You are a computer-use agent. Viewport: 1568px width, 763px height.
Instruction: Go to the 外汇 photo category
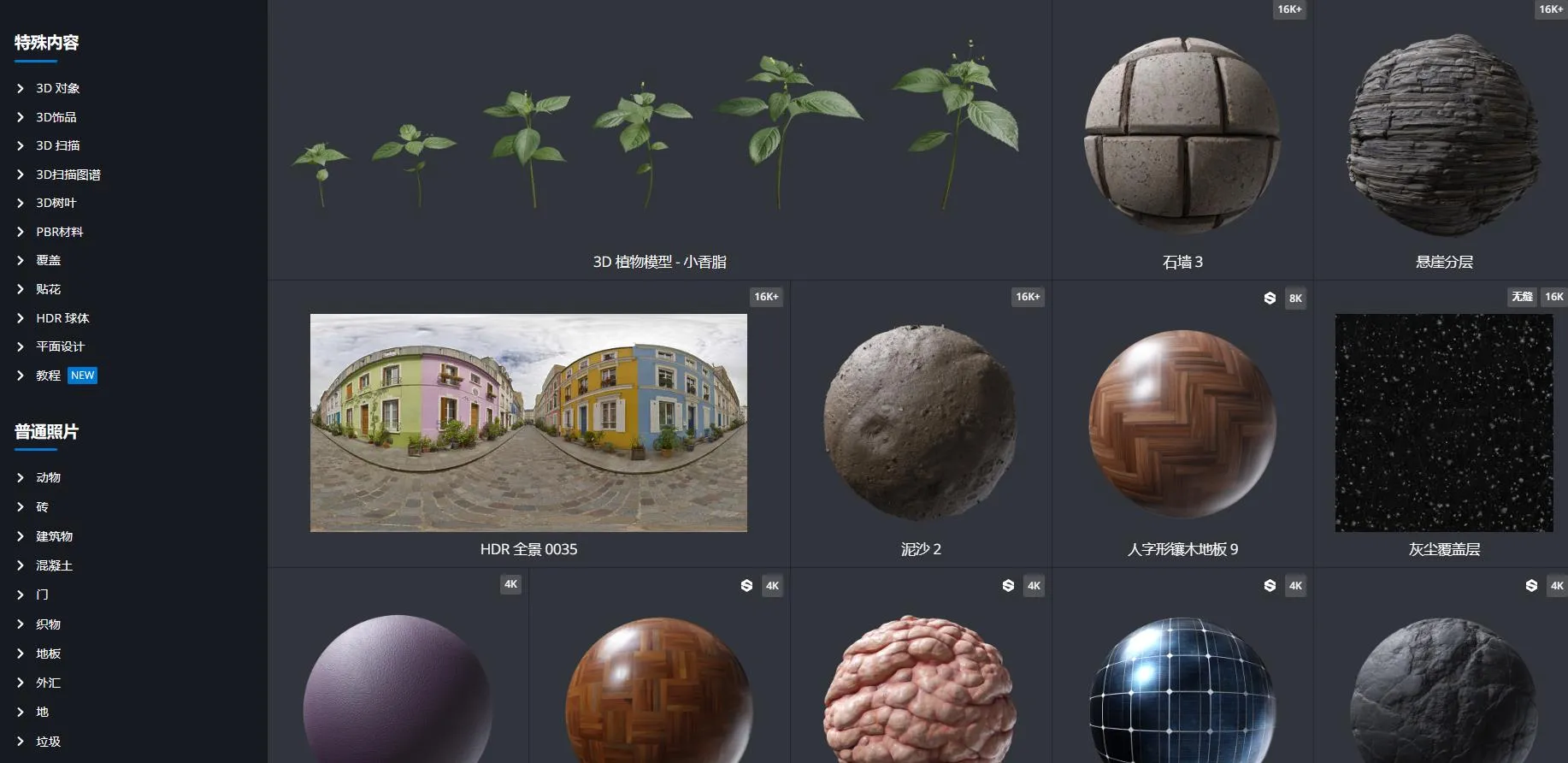pos(49,683)
